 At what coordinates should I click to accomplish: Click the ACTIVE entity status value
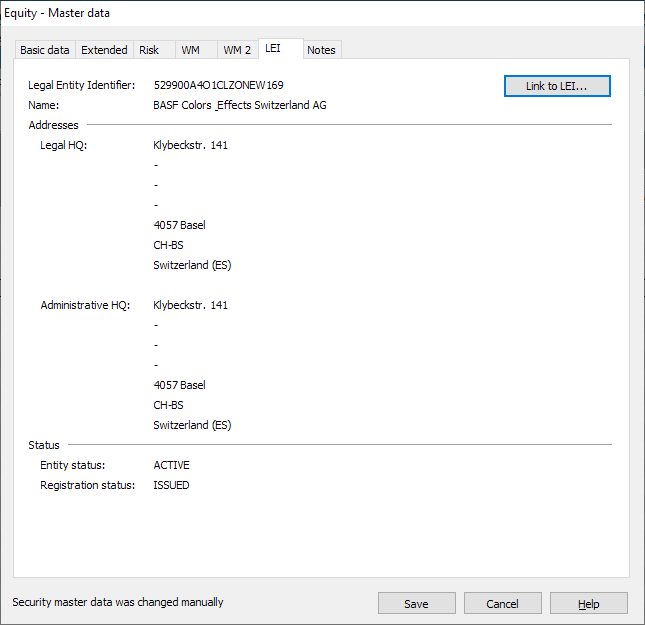point(171,465)
